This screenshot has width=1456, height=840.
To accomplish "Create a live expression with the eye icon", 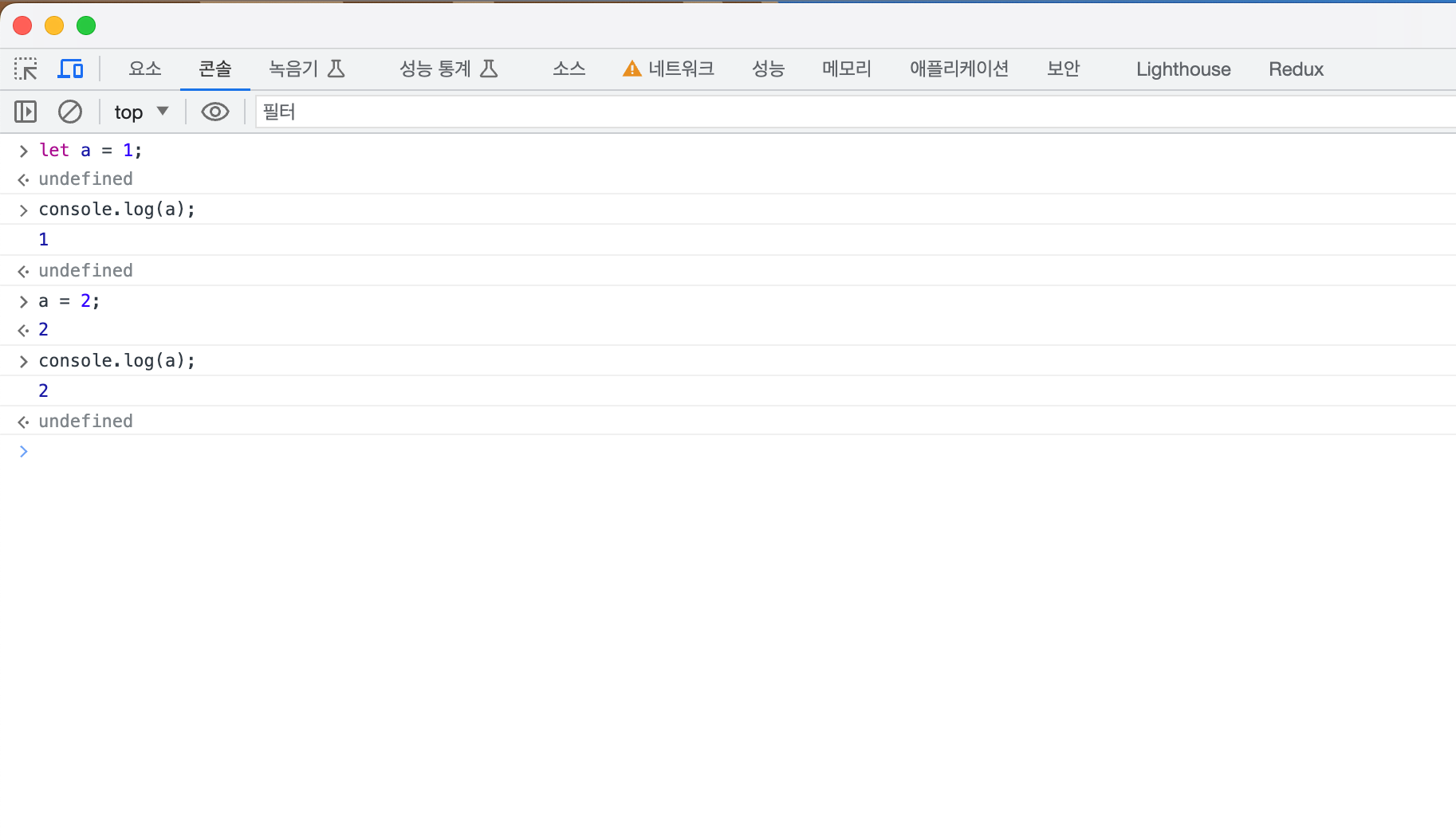I will [x=214, y=112].
